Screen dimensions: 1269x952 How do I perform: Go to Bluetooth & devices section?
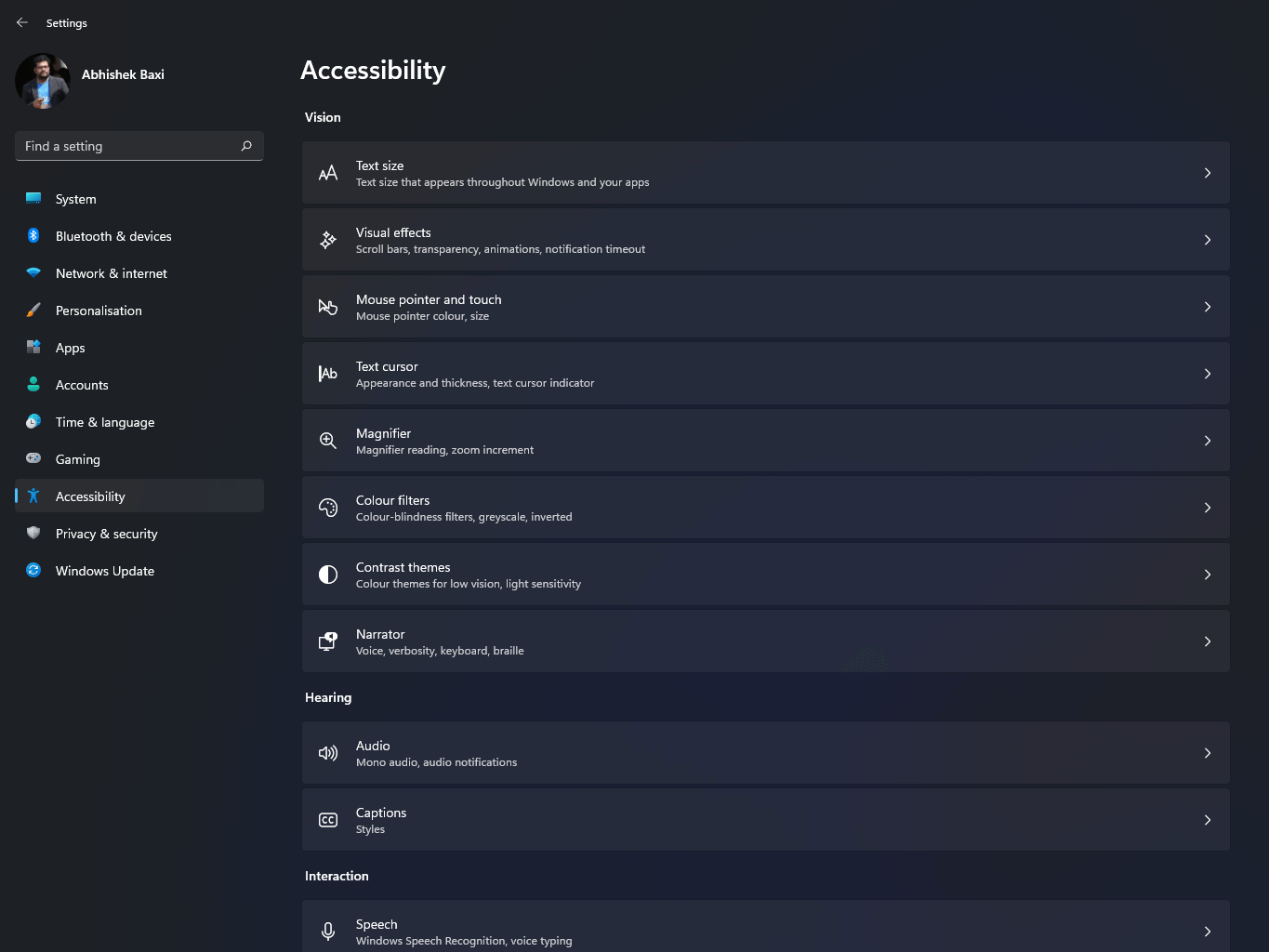[x=113, y=236]
